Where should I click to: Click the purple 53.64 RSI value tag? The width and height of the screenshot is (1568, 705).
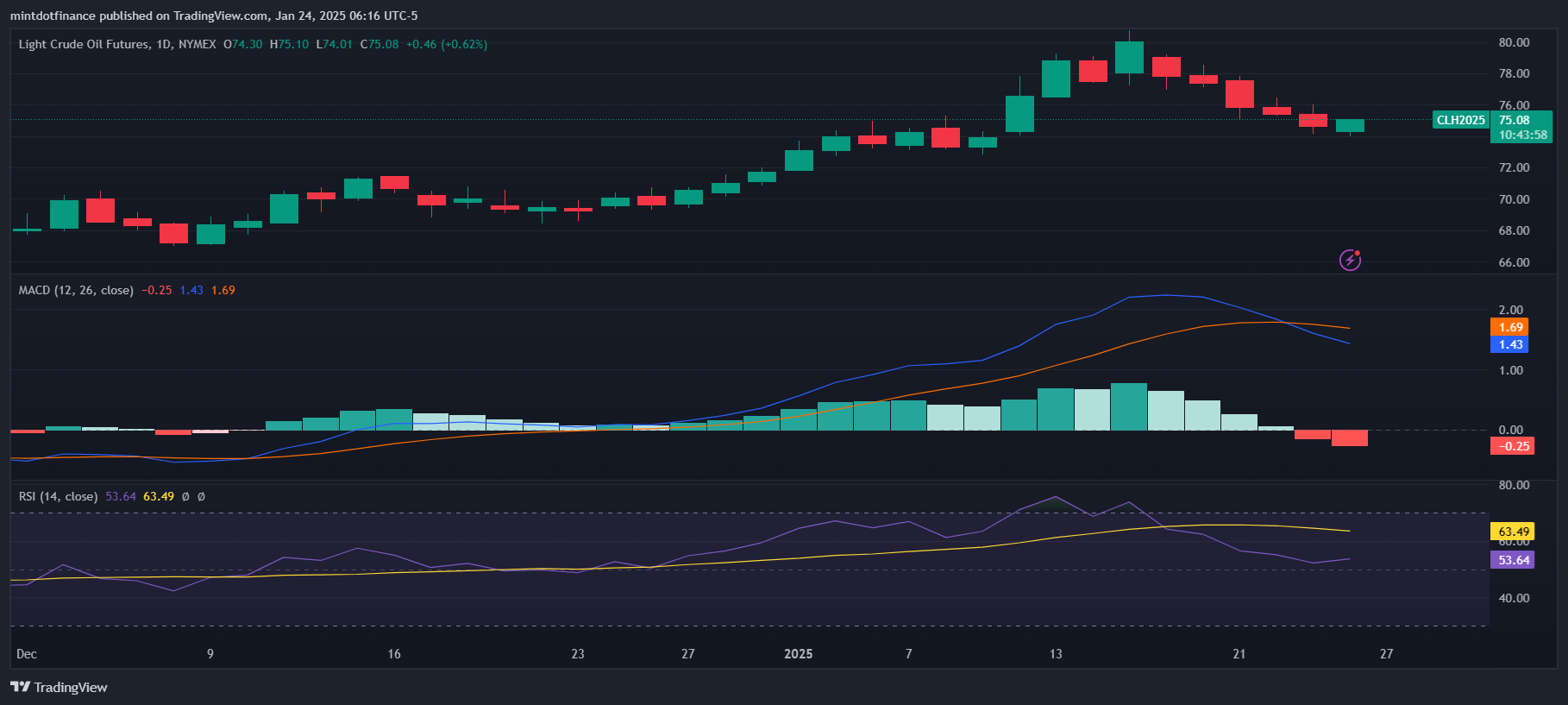(x=1512, y=560)
